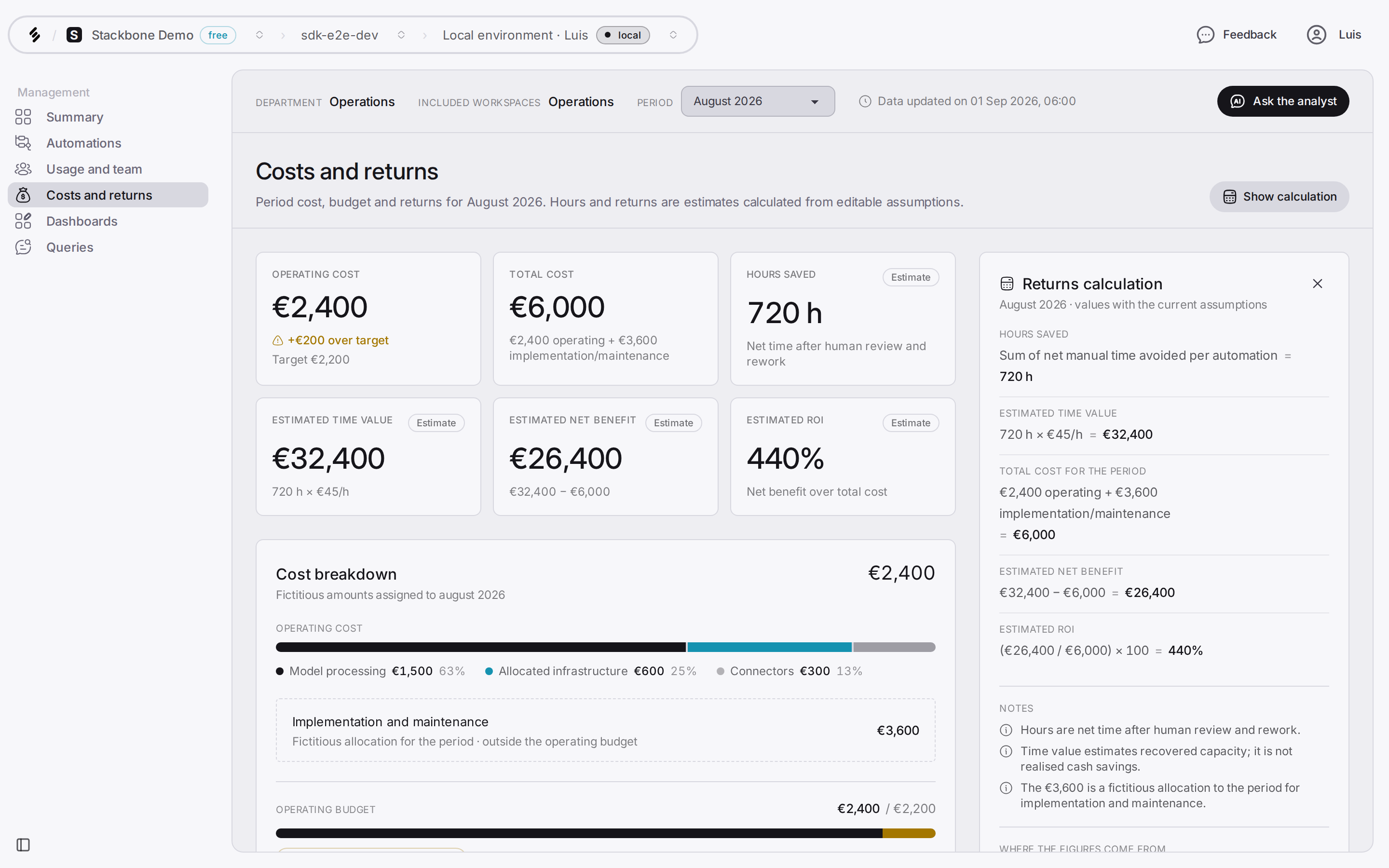Screen dimensions: 1389x868
Task: Click the Operations department value
Action: (x=362, y=102)
